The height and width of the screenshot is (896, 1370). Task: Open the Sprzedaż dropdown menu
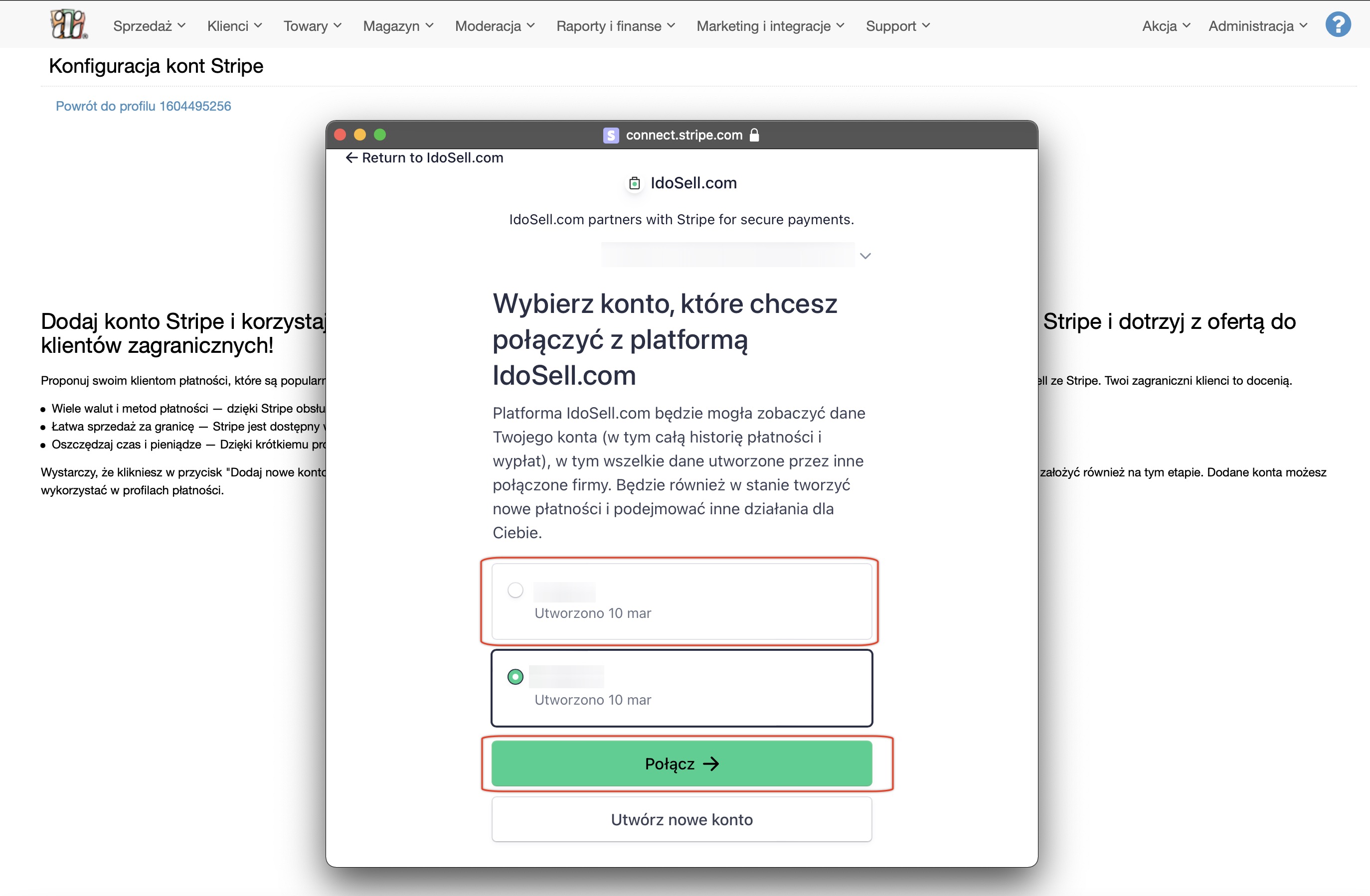149,26
